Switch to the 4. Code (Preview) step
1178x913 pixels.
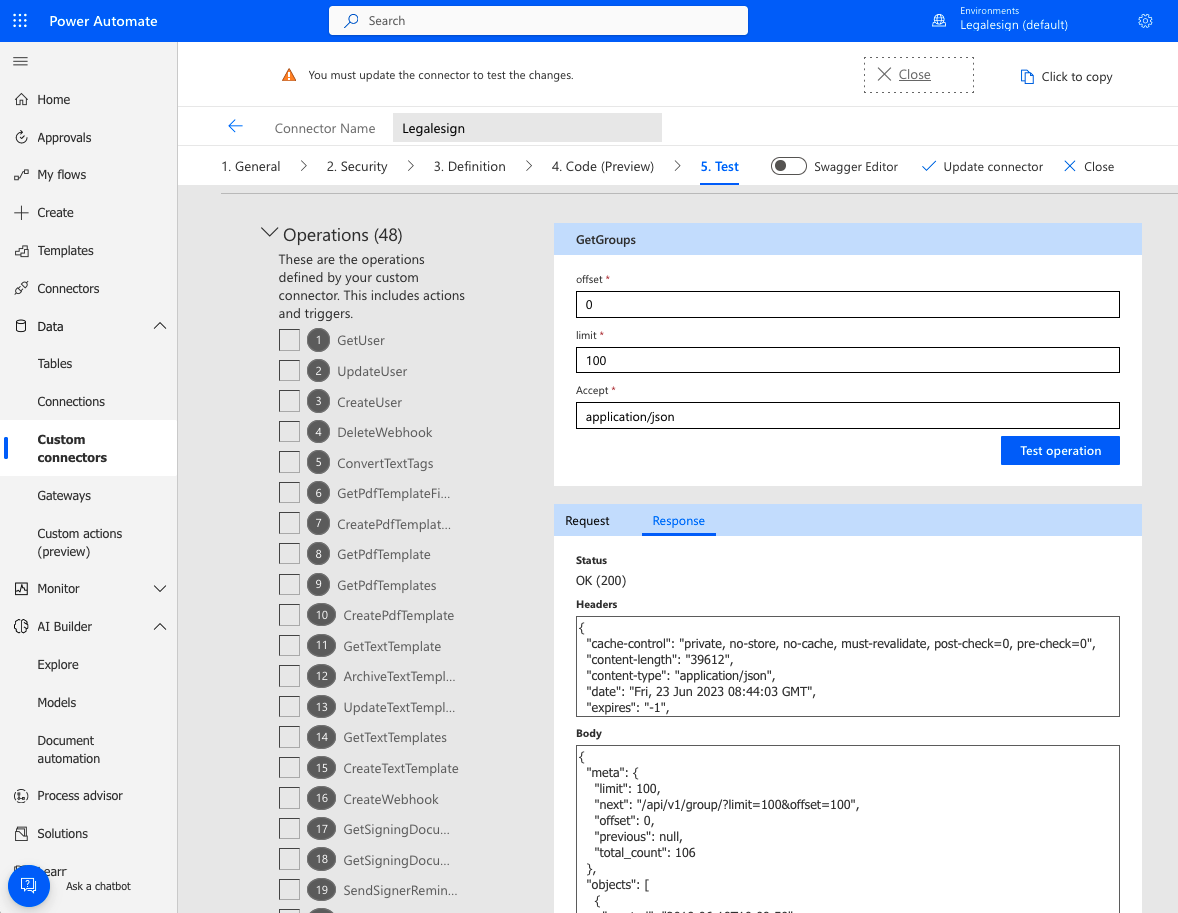pos(603,167)
